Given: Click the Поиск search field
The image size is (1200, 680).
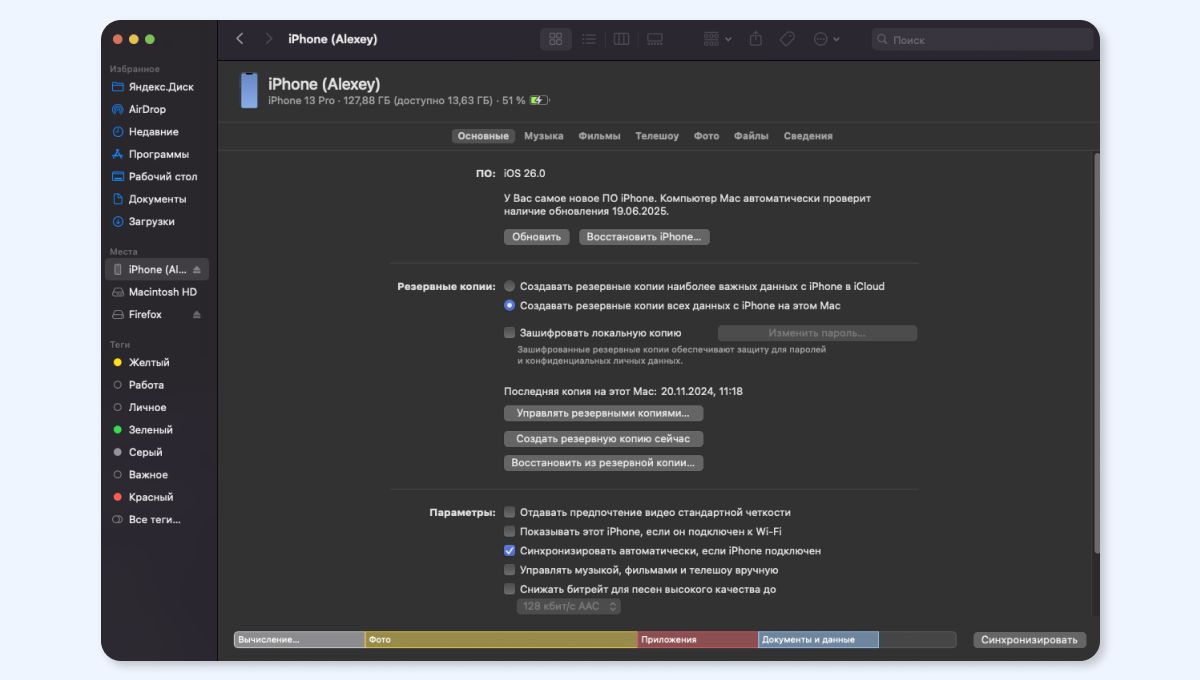Looking at the screenshot, I should tap(982, 40).
